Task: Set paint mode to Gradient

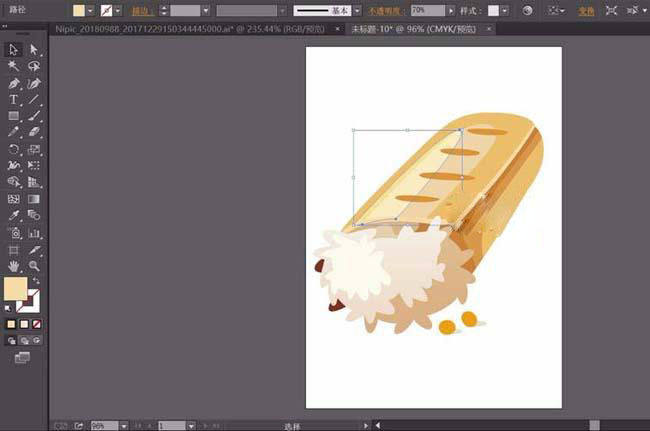Action: click(x=24, y=324)
